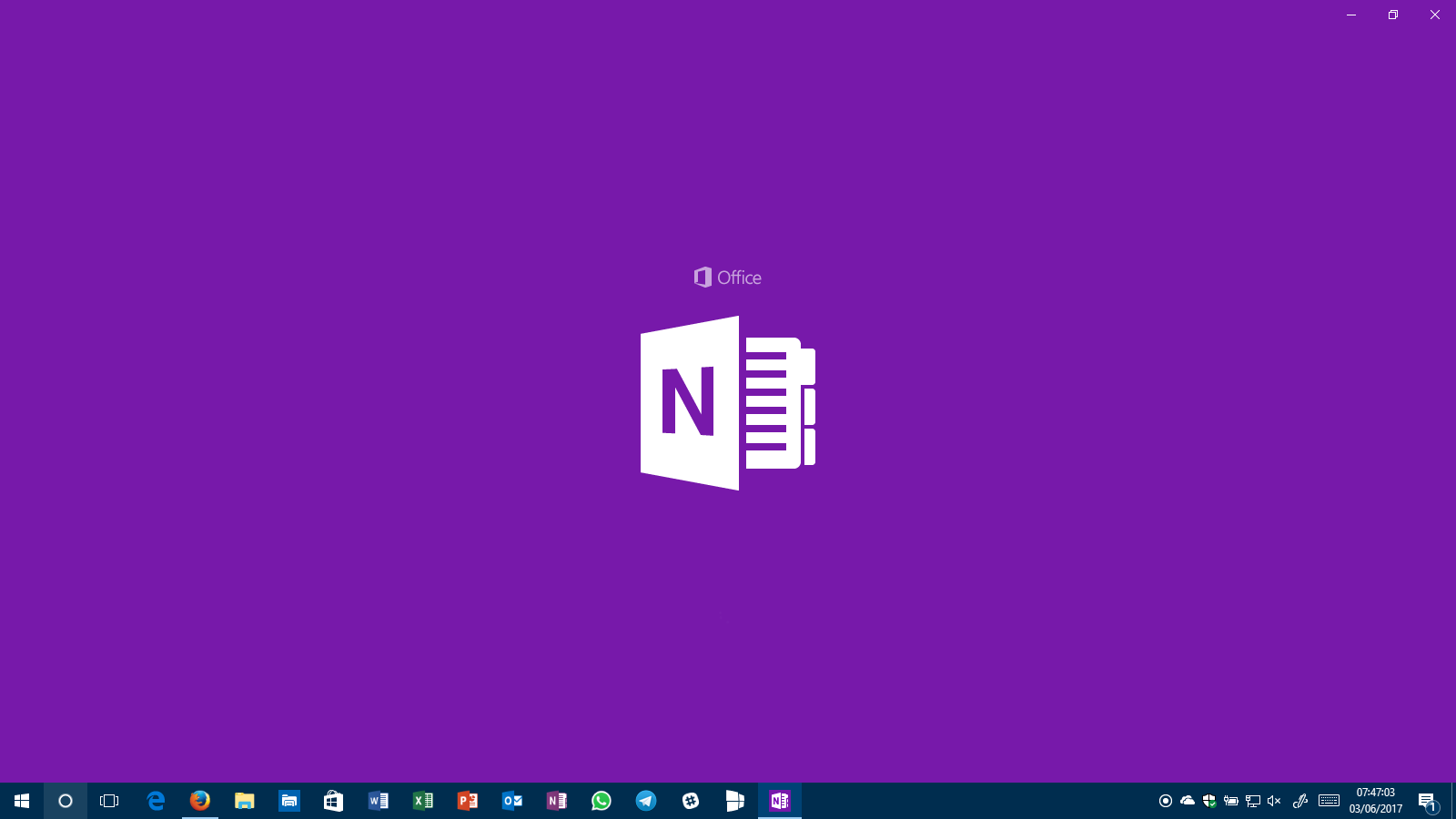Show the touch keyboard
This screenshot has width=1456, height=819.
click(1329, 801)
